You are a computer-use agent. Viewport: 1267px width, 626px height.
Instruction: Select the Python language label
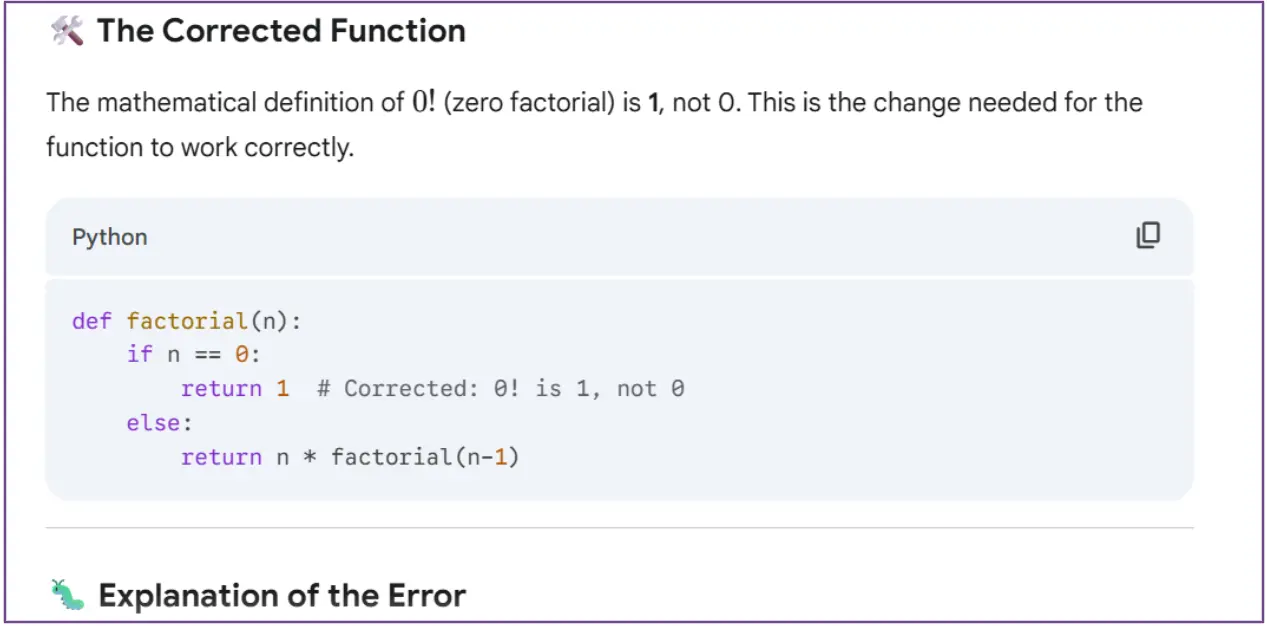109,237
